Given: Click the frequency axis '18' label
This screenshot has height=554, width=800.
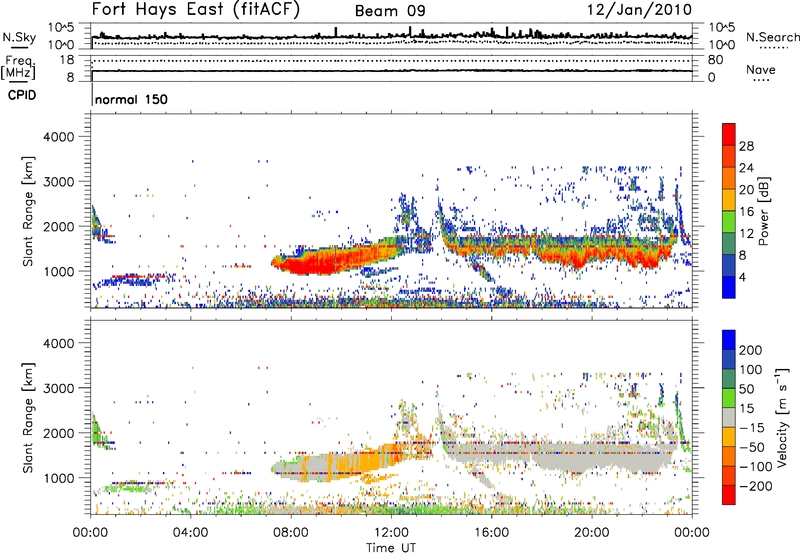Looking at the screenshot, I should [67, 60].
